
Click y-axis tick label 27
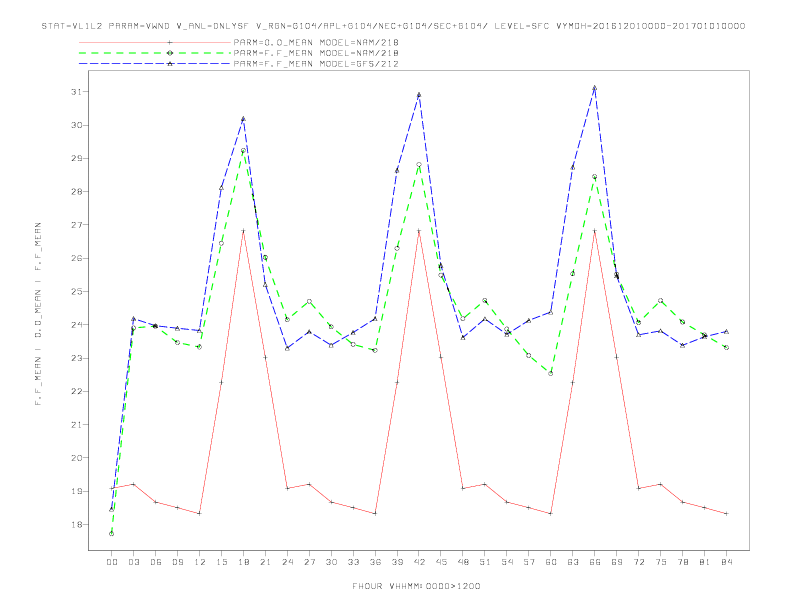[75, 225]
